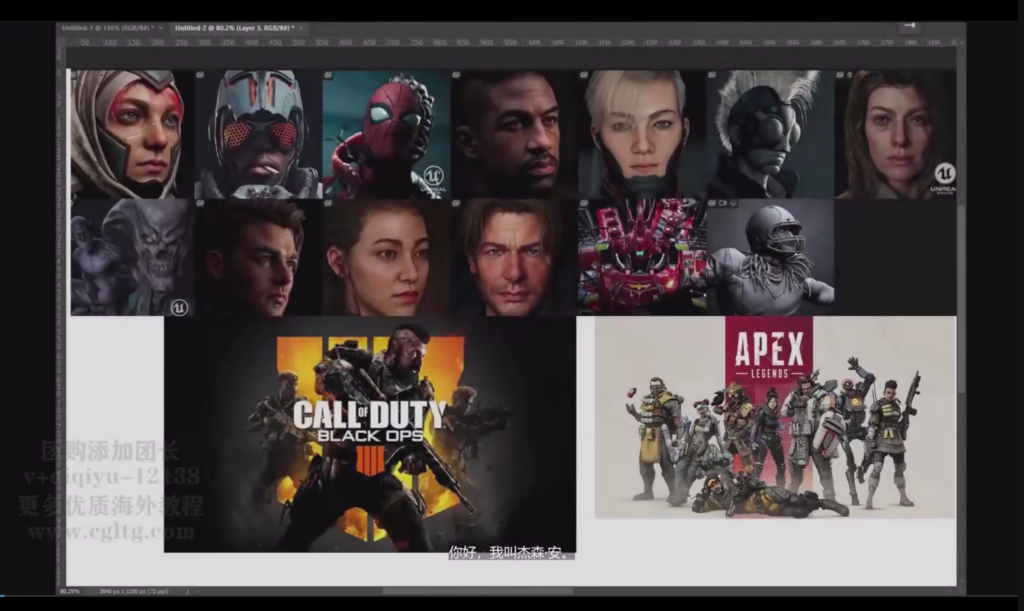Viewport: 1024px width, 611px height.
Task: Close the Untitled-2 document tab
Action: (300, 28)
